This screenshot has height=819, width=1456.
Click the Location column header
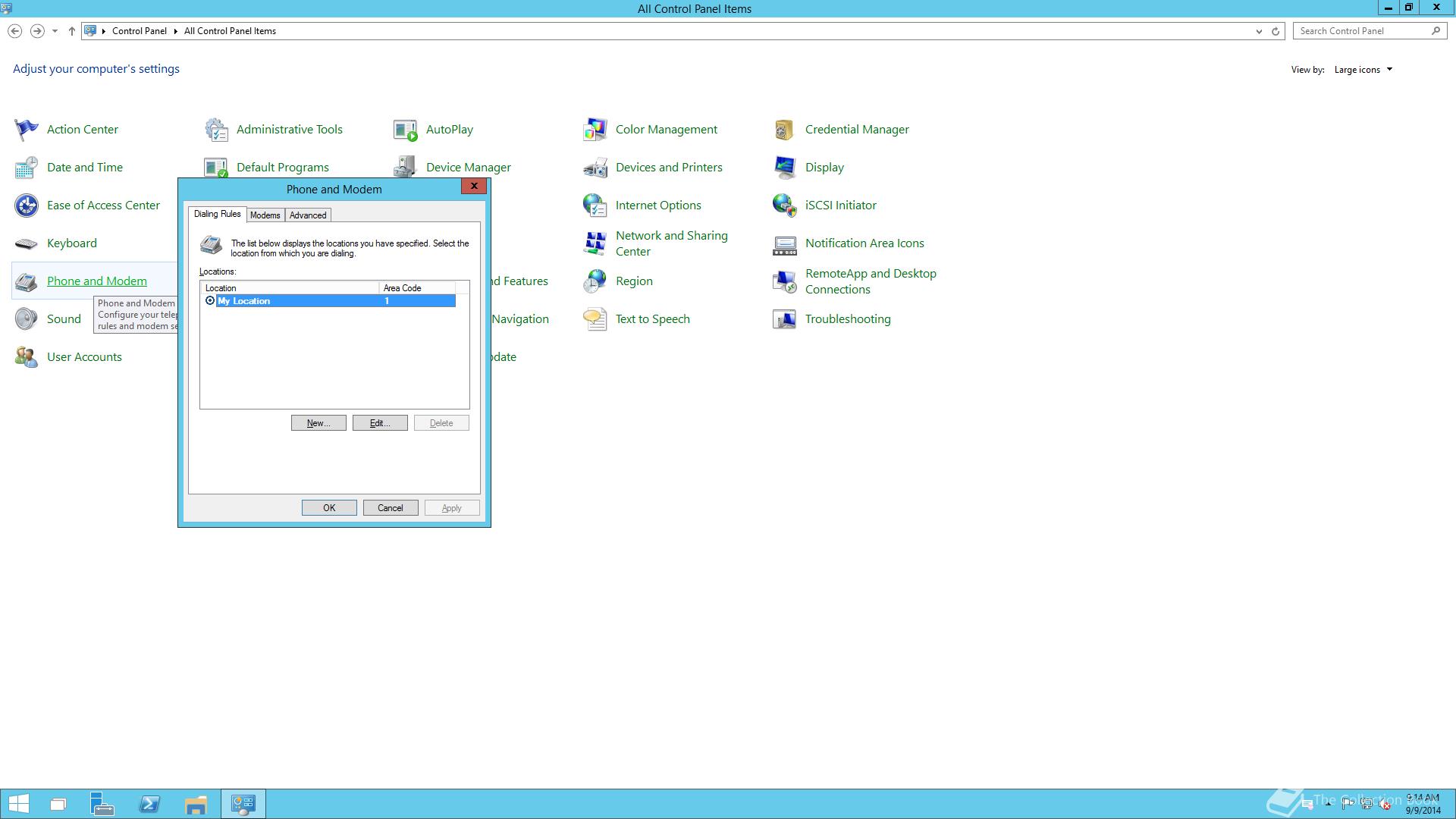290,288
